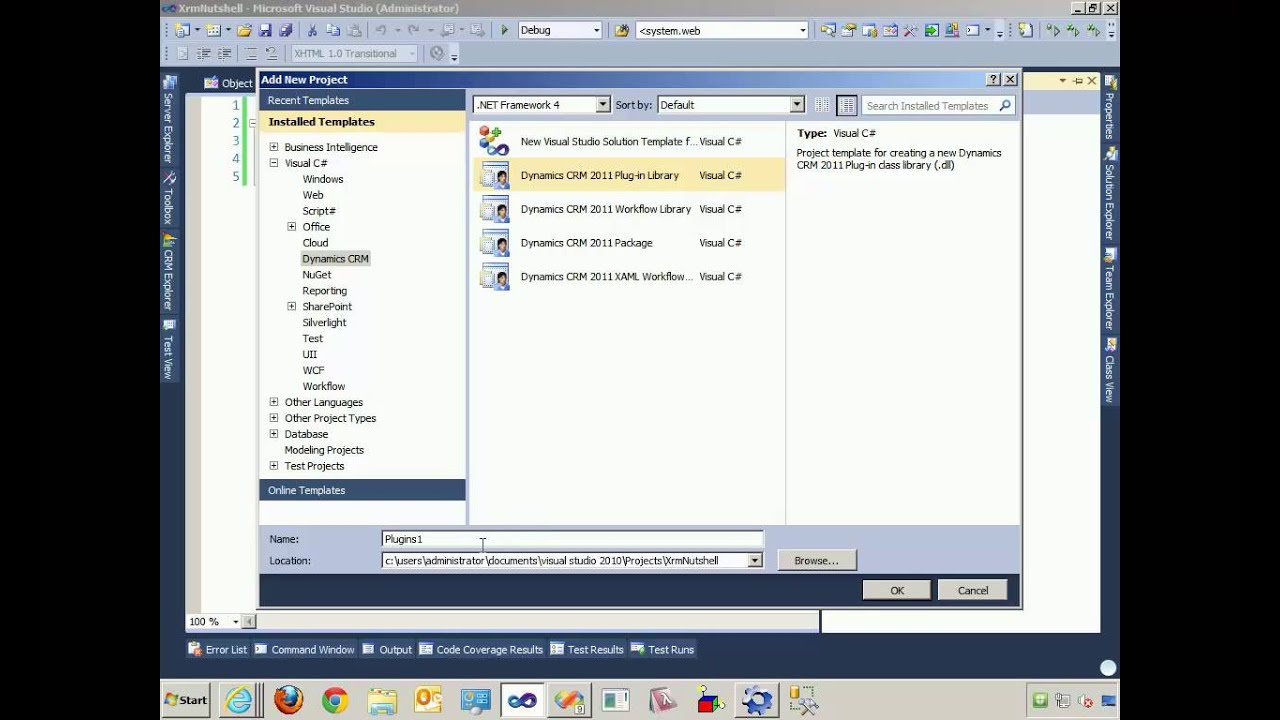Expand the Database tree node
Viewport: 1280px width, 720px height.
[x=274, y=434]
